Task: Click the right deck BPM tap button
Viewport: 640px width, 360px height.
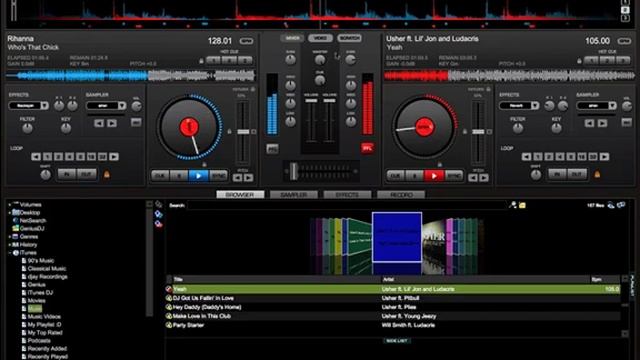Action: (624, 41)
